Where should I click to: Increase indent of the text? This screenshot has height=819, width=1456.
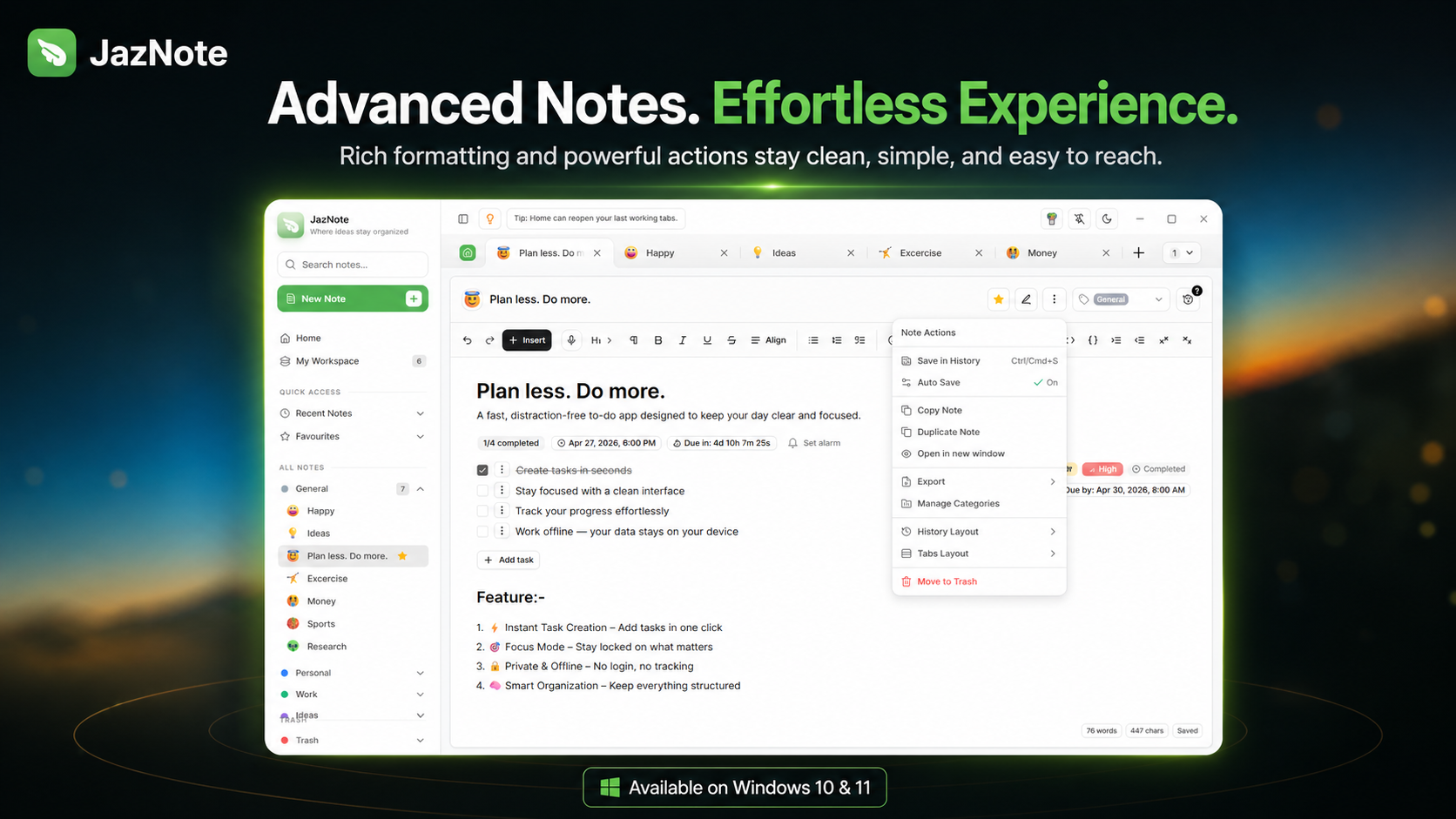point(1116,340)
